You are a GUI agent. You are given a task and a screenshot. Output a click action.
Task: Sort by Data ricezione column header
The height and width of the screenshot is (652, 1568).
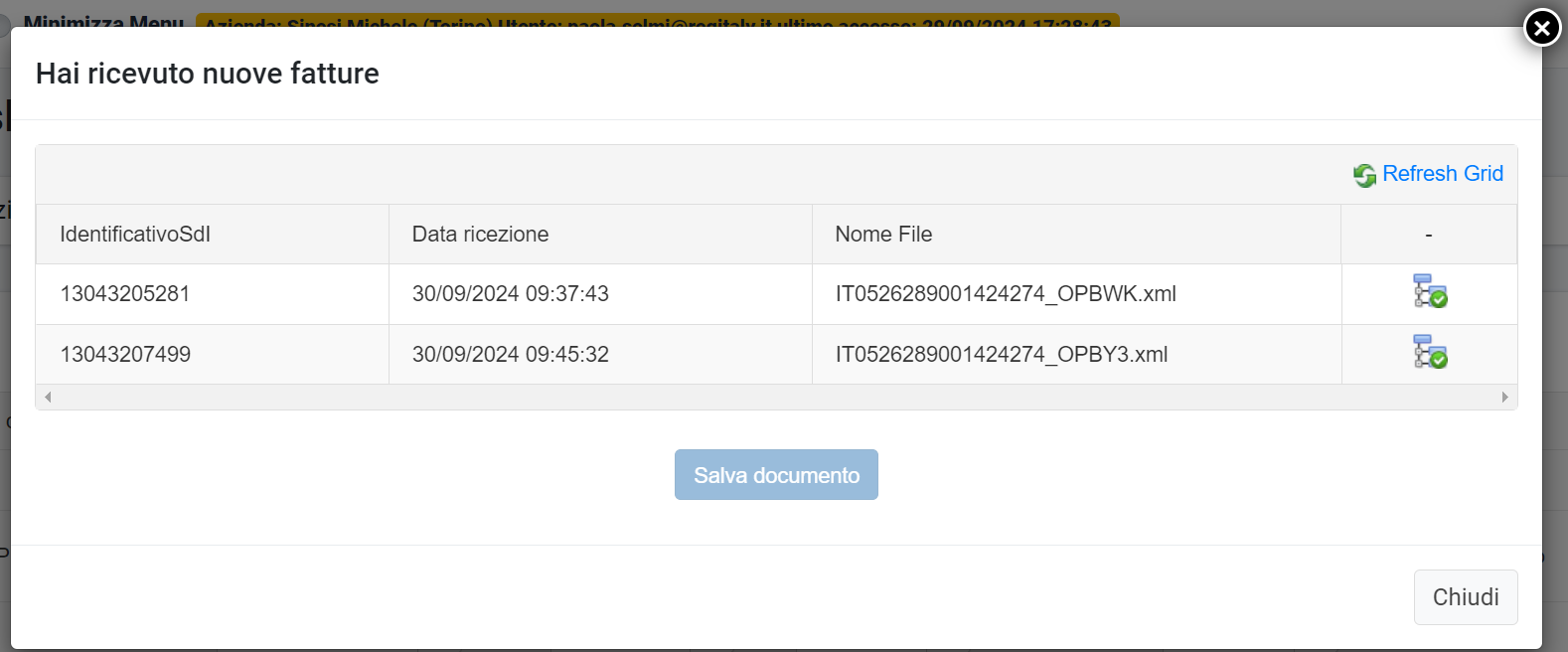pyautogui.click(x=480, y=235)
